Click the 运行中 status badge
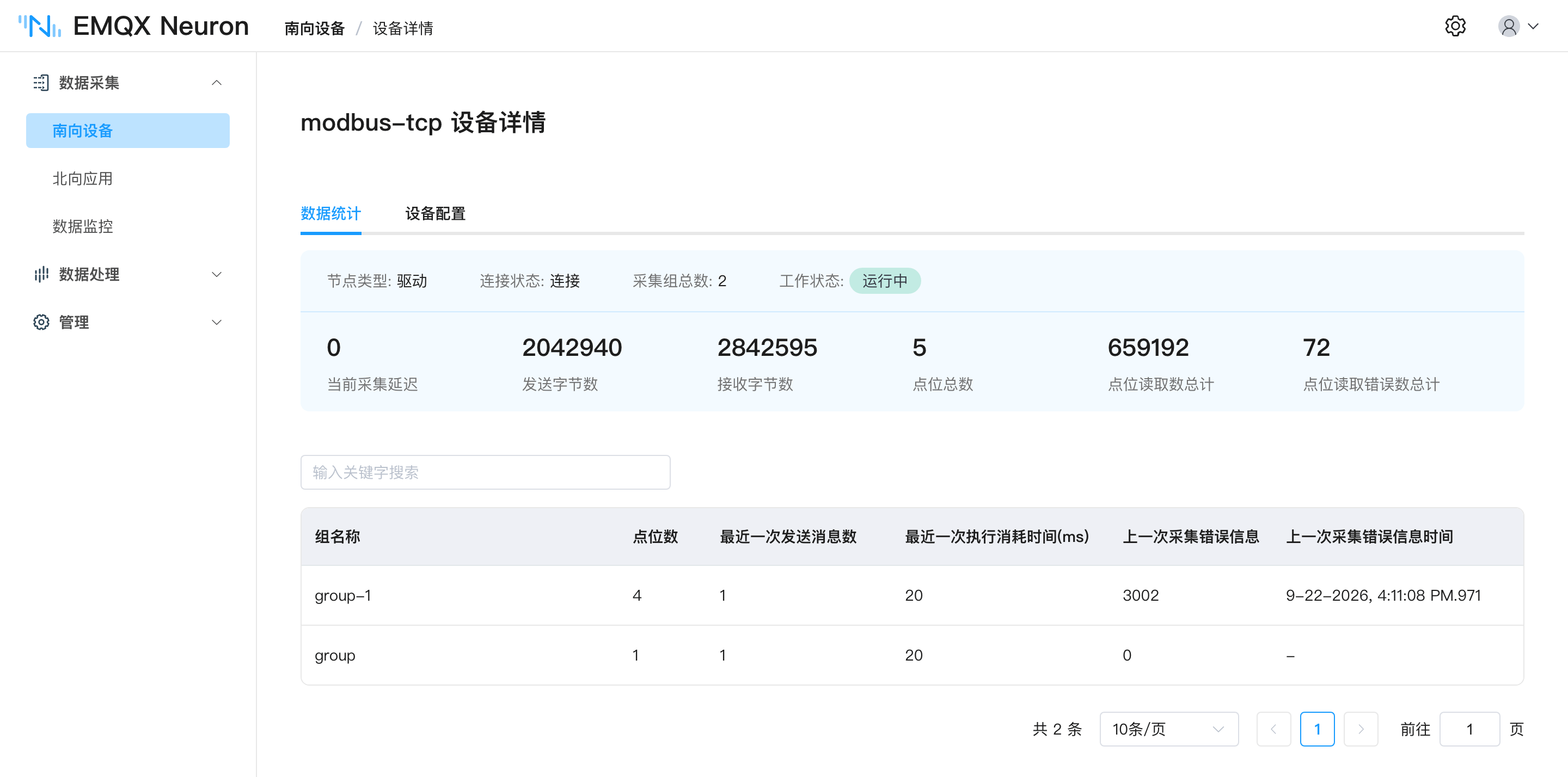Viewport: 1568px width, 777px height. click(x=884, y=281)
